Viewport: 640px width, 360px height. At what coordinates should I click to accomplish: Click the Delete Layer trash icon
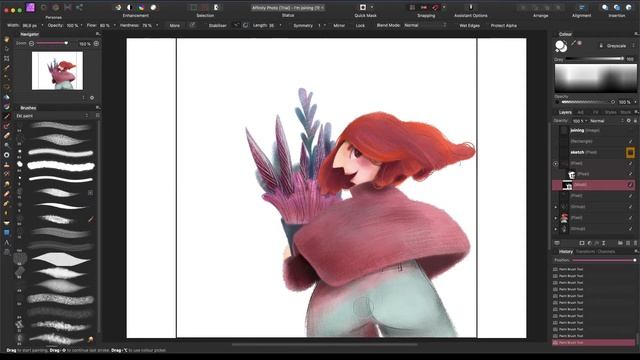coord(635,243)
